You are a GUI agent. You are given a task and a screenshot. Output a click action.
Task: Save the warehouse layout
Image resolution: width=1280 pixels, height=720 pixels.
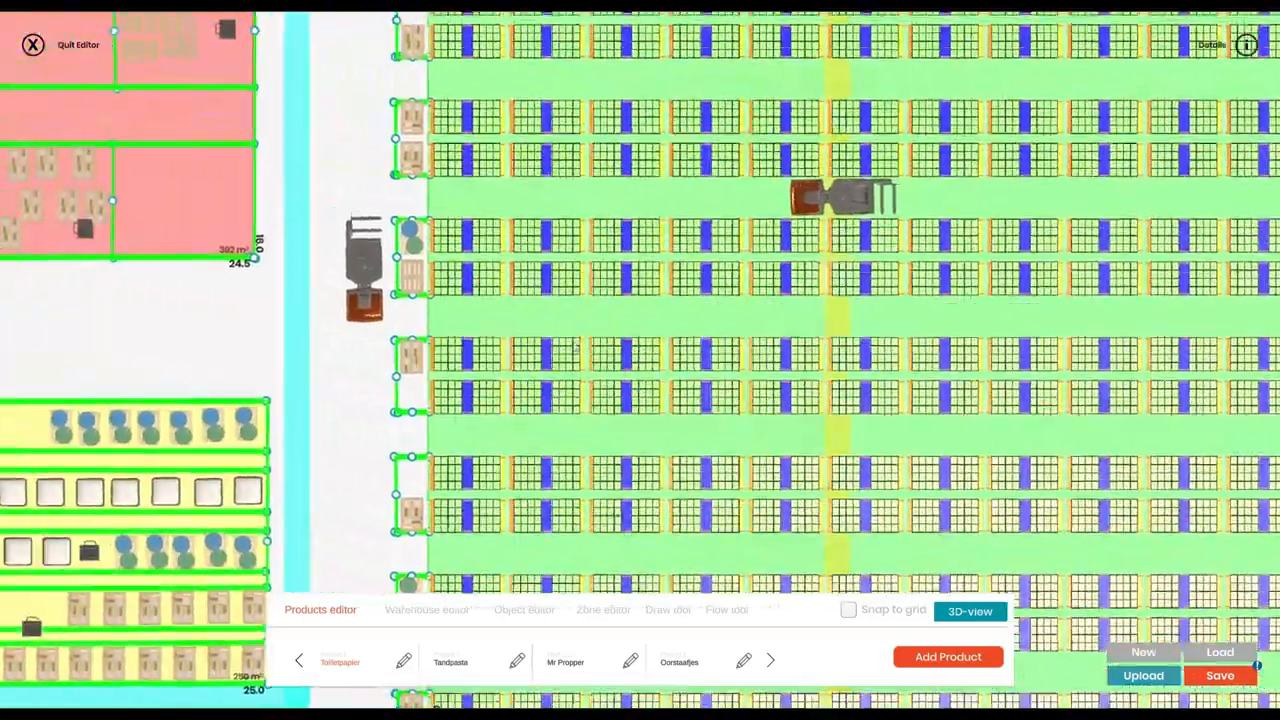(x=1220, y=676)
